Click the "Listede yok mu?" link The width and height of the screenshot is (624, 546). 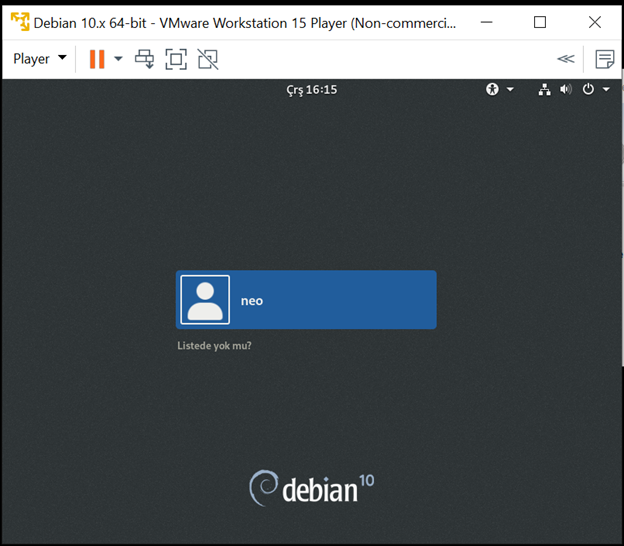pyautogui.click(x=214, y=346)
